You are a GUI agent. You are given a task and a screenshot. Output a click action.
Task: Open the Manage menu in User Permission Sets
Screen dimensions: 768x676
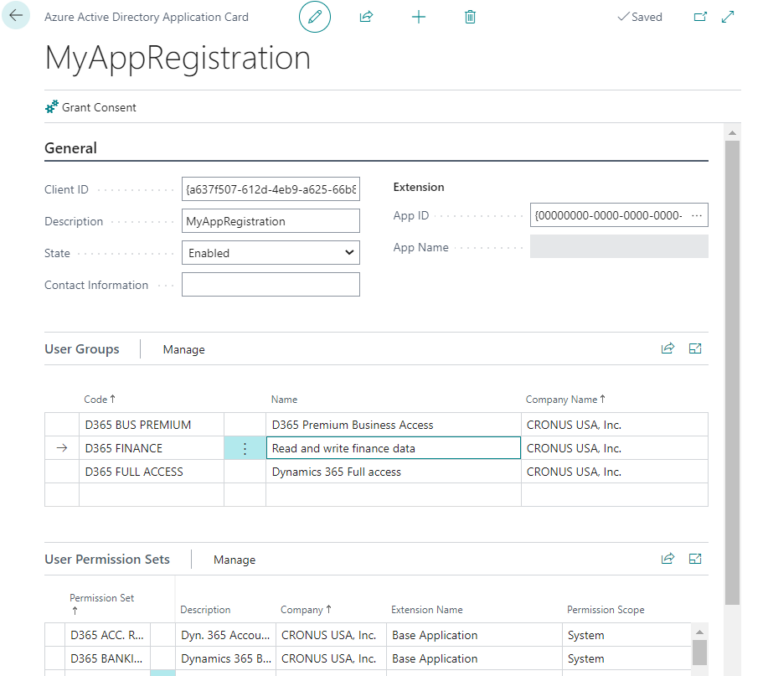tap(234, 559)
